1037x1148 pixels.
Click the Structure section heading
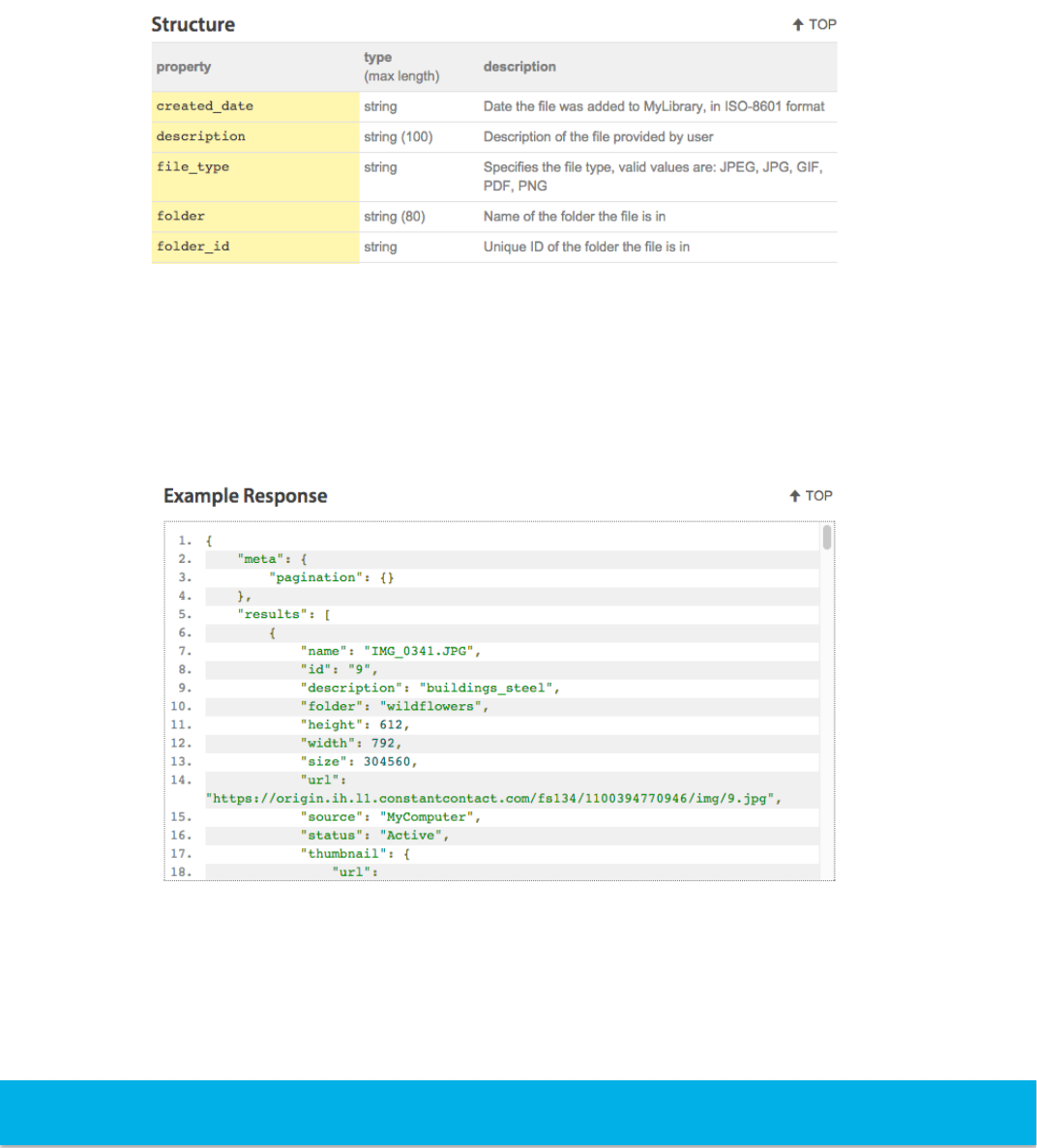[193, 24]
